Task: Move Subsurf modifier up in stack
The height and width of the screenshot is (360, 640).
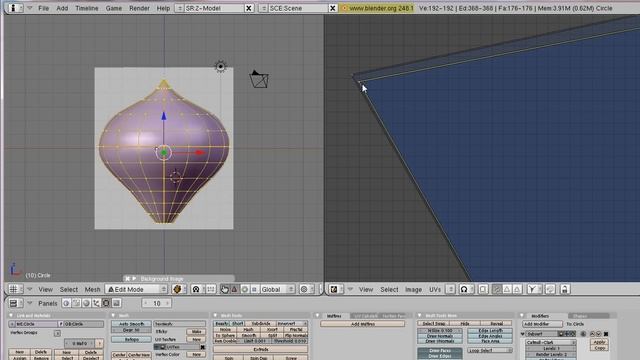Action: point(592,334)
